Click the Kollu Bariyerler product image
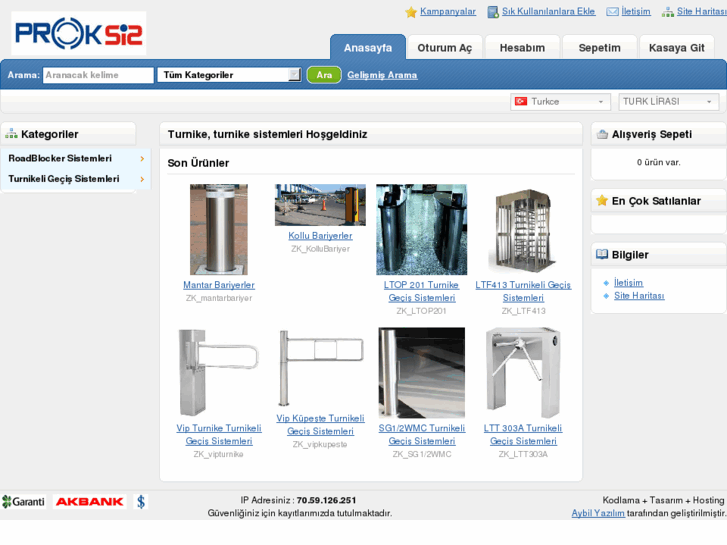Viewport: 727px width, 545px height. tap(320, 205)
